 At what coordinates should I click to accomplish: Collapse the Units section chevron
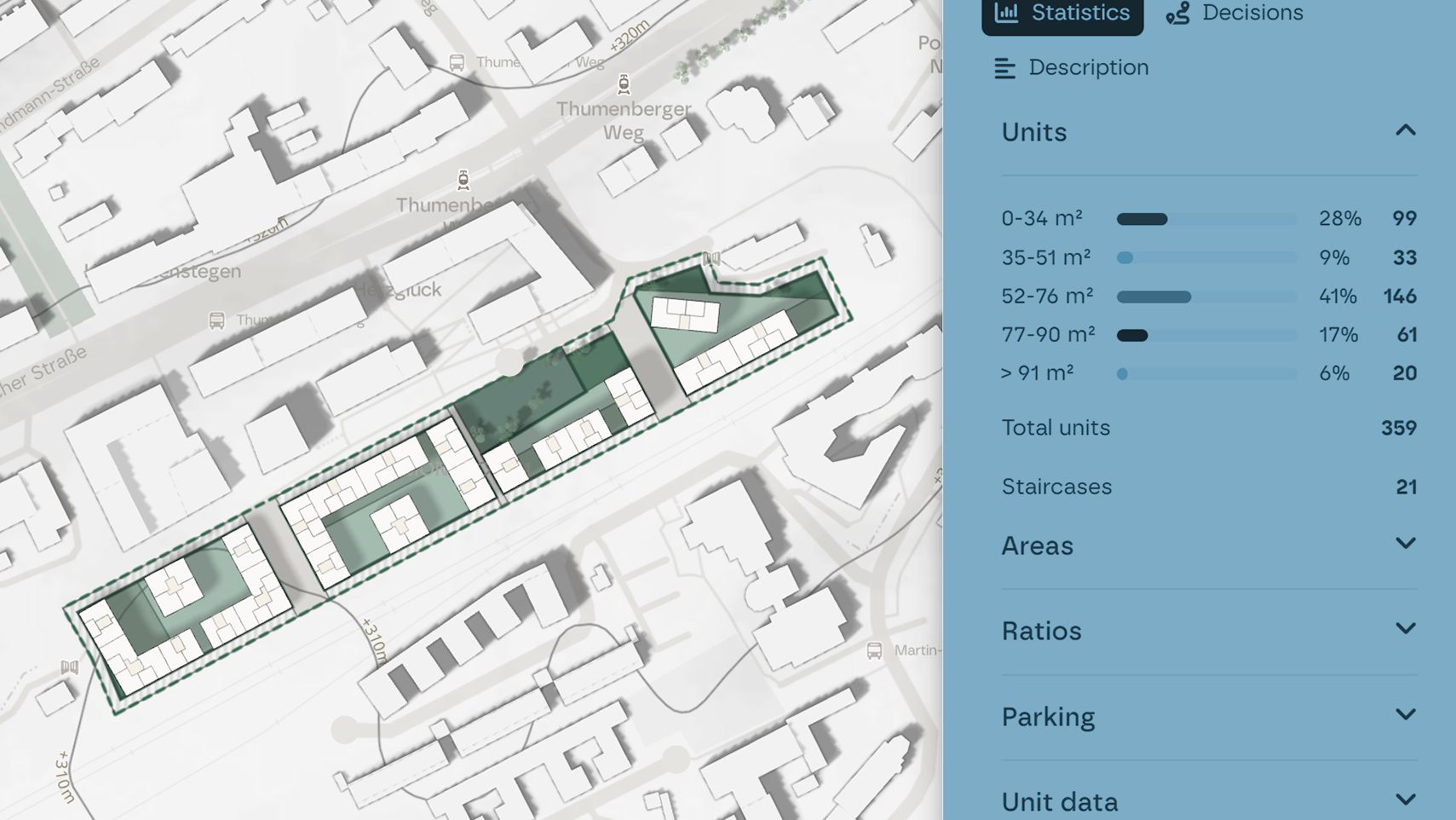pos(1405,131)
